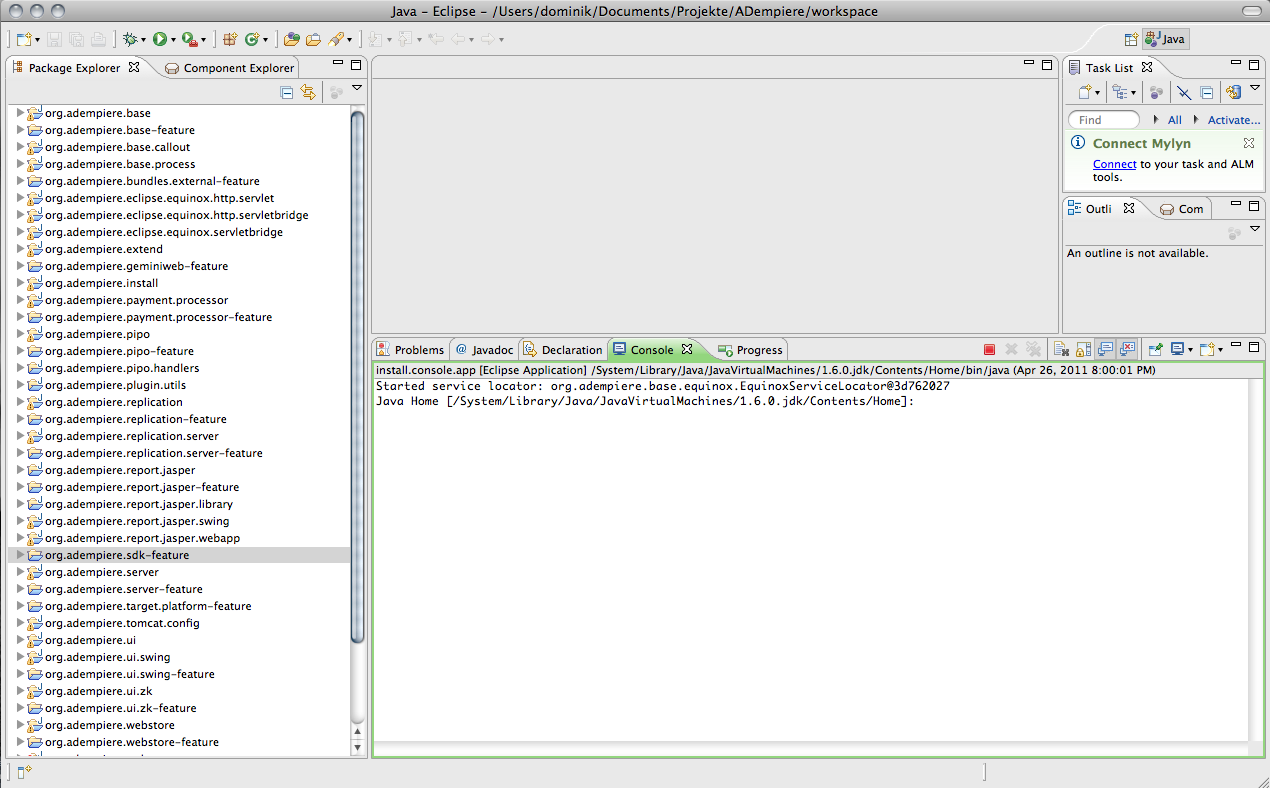
Task: Click the red Terminate button in Console
Action: (989, 349)
